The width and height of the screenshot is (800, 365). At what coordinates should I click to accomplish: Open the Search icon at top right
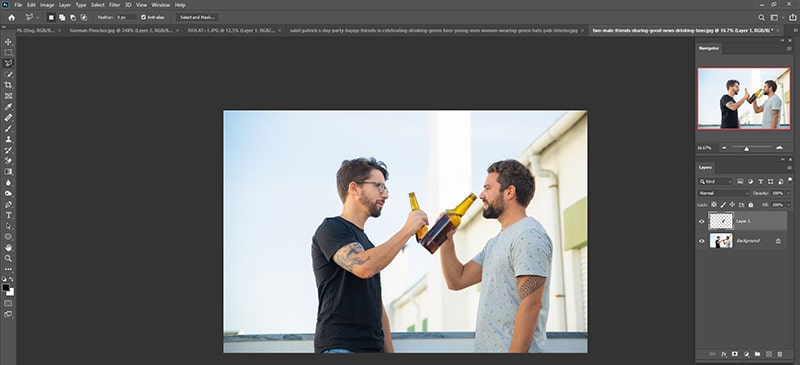[761, 17]
